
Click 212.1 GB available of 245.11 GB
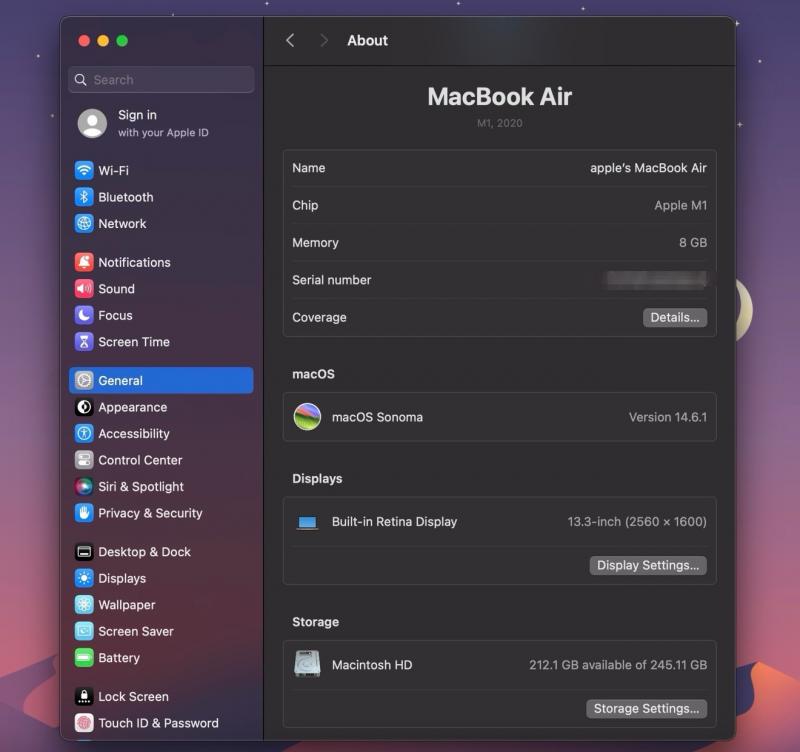click(x=618, y=665)
